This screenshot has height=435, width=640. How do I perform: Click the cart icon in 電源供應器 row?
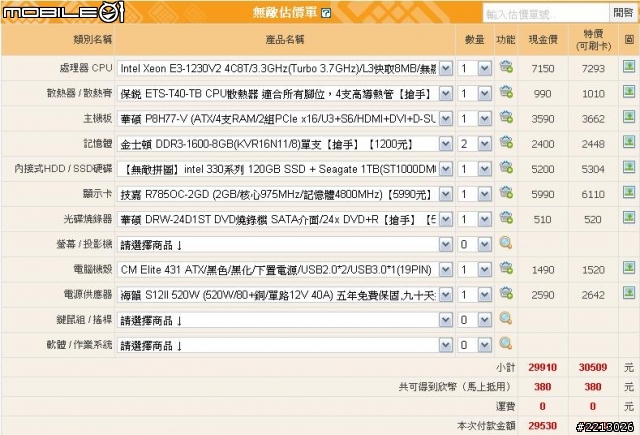[506, 293]
